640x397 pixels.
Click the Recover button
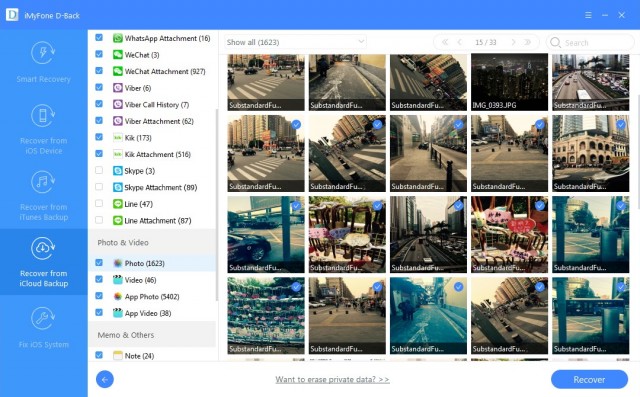coord(589,379)
